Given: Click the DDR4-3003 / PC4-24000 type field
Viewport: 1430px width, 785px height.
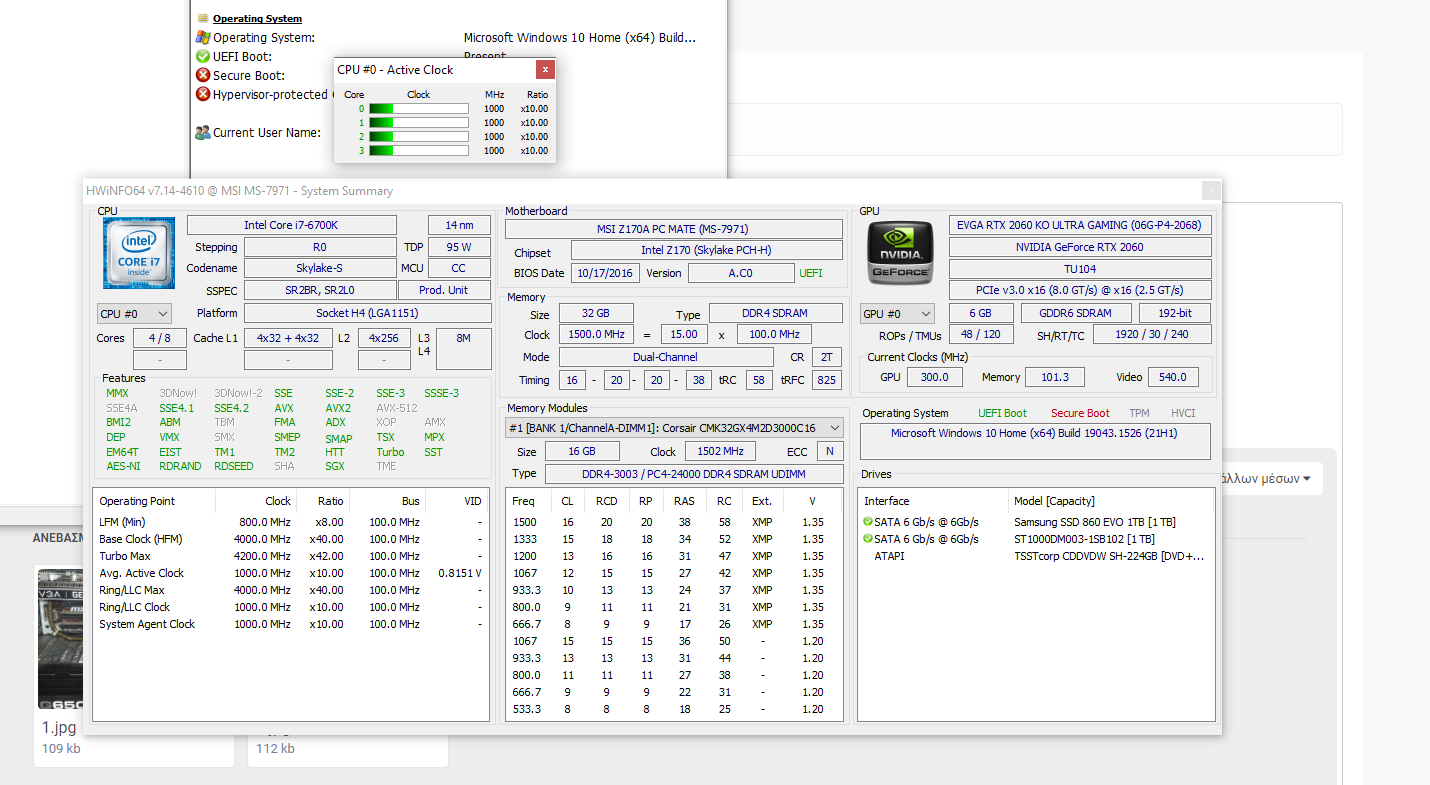Looking at the screenshot, I should click(x=694, y=474).
